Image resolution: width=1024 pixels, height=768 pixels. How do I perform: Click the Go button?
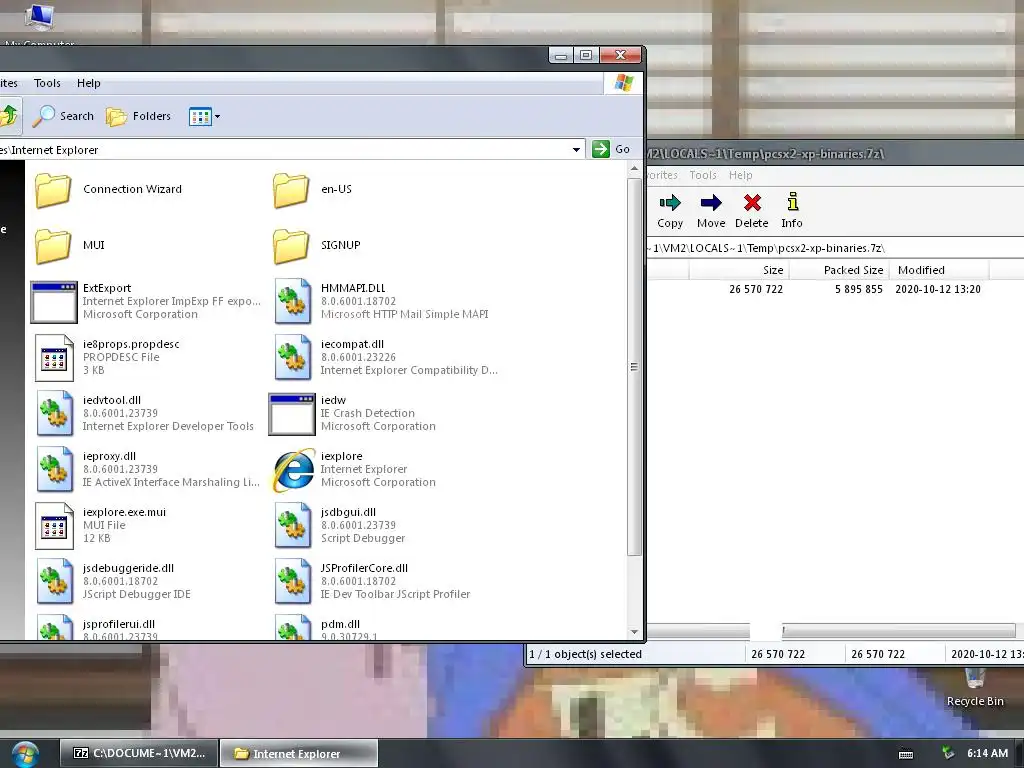pos(611,150)
